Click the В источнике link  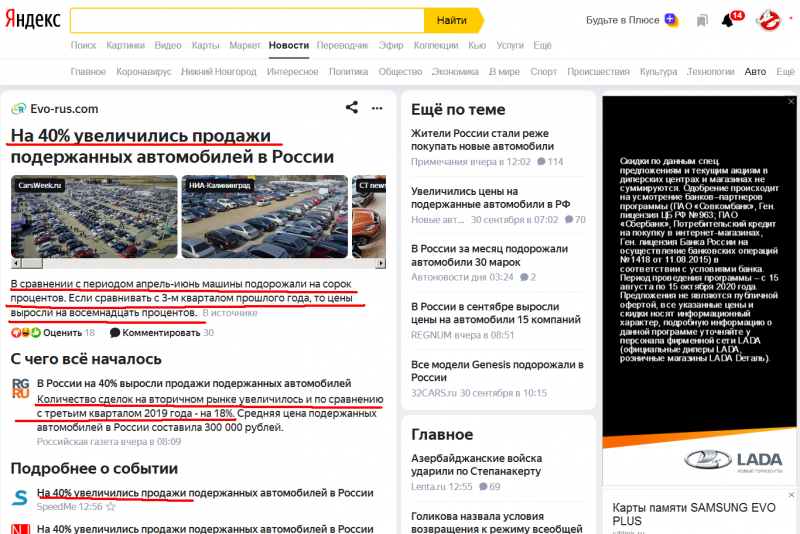(230, 313)
